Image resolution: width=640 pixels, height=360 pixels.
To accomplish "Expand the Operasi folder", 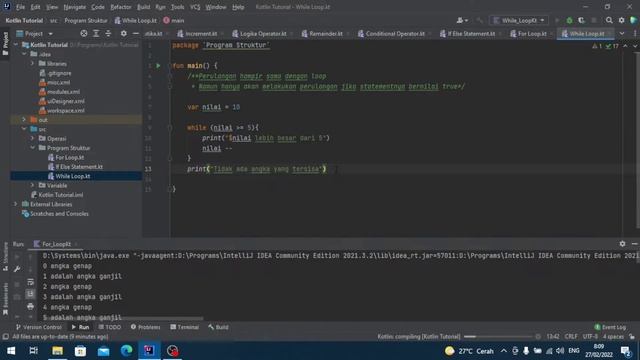I will [x=33, y=138].
